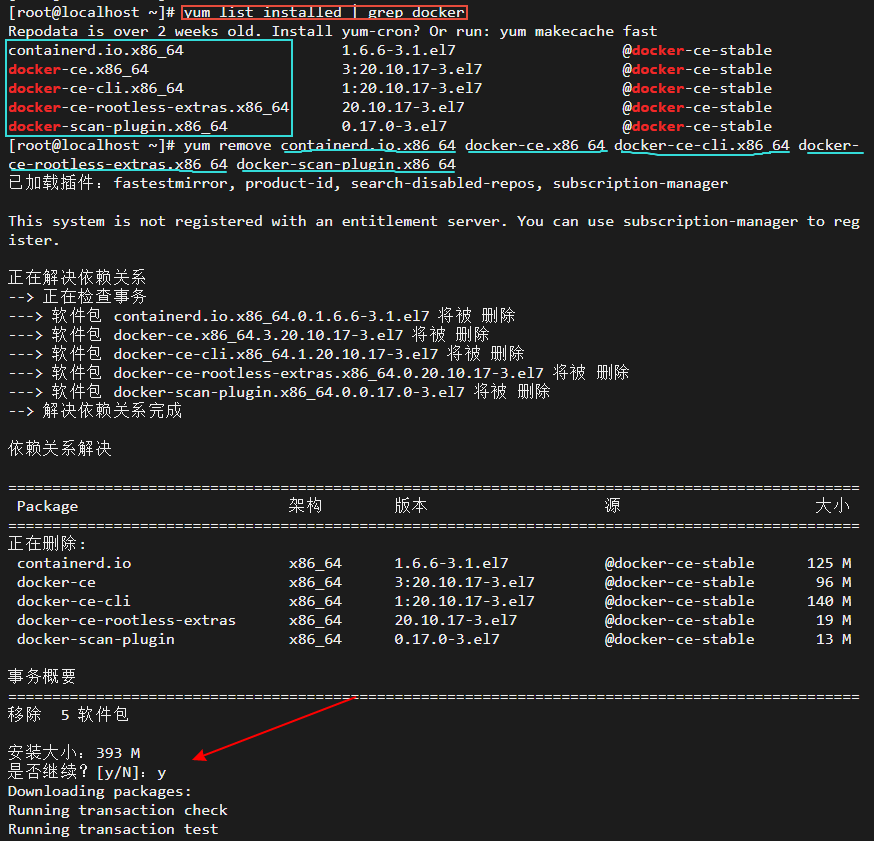Screen dimensions: 874x841
Task: Click '源' column header
Action: pos(613,506)
